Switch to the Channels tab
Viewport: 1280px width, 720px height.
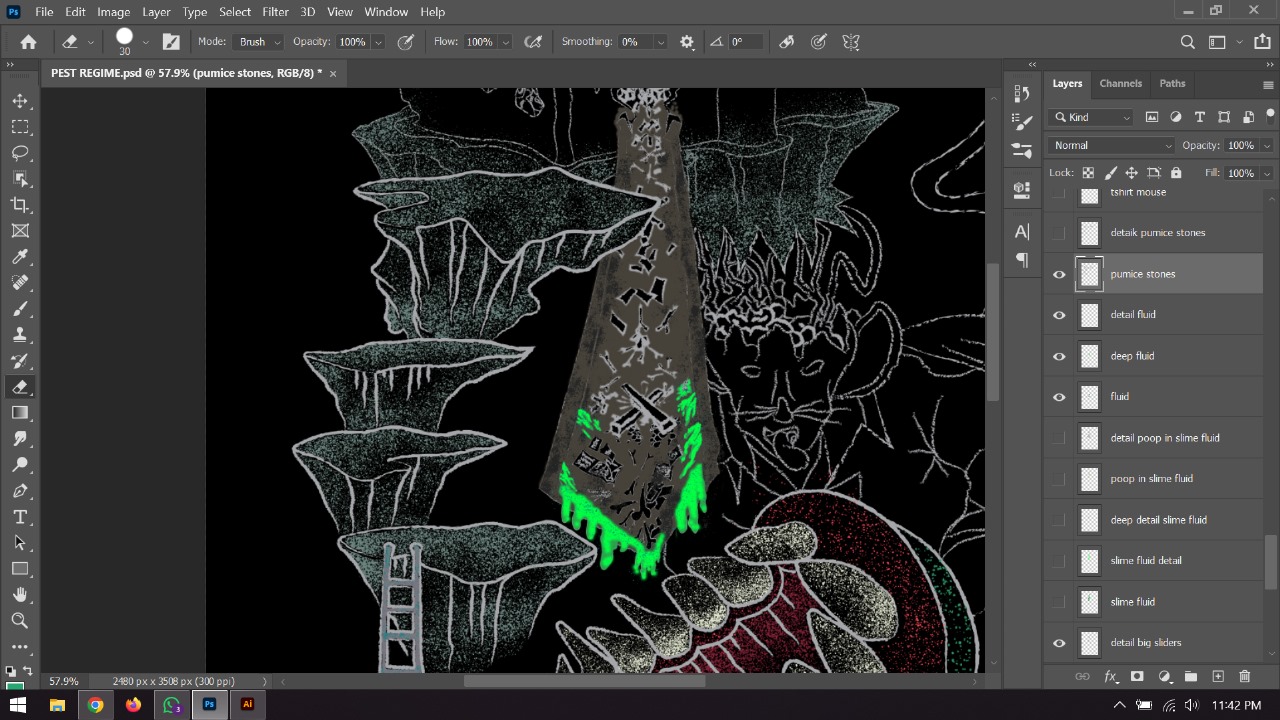coord(1120,84)
